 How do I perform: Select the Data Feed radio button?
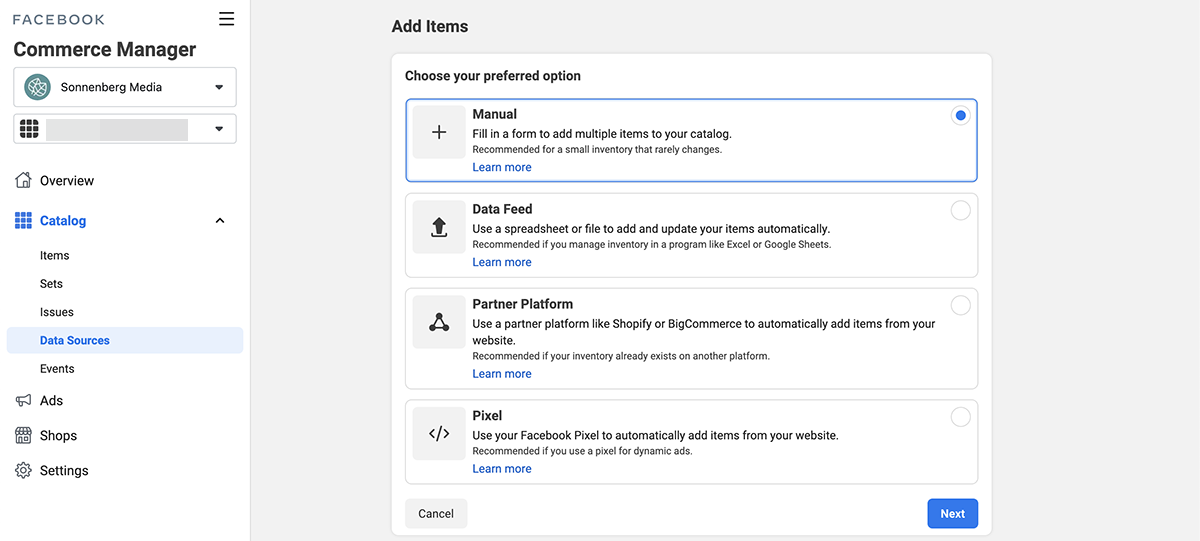click(960, 210)
